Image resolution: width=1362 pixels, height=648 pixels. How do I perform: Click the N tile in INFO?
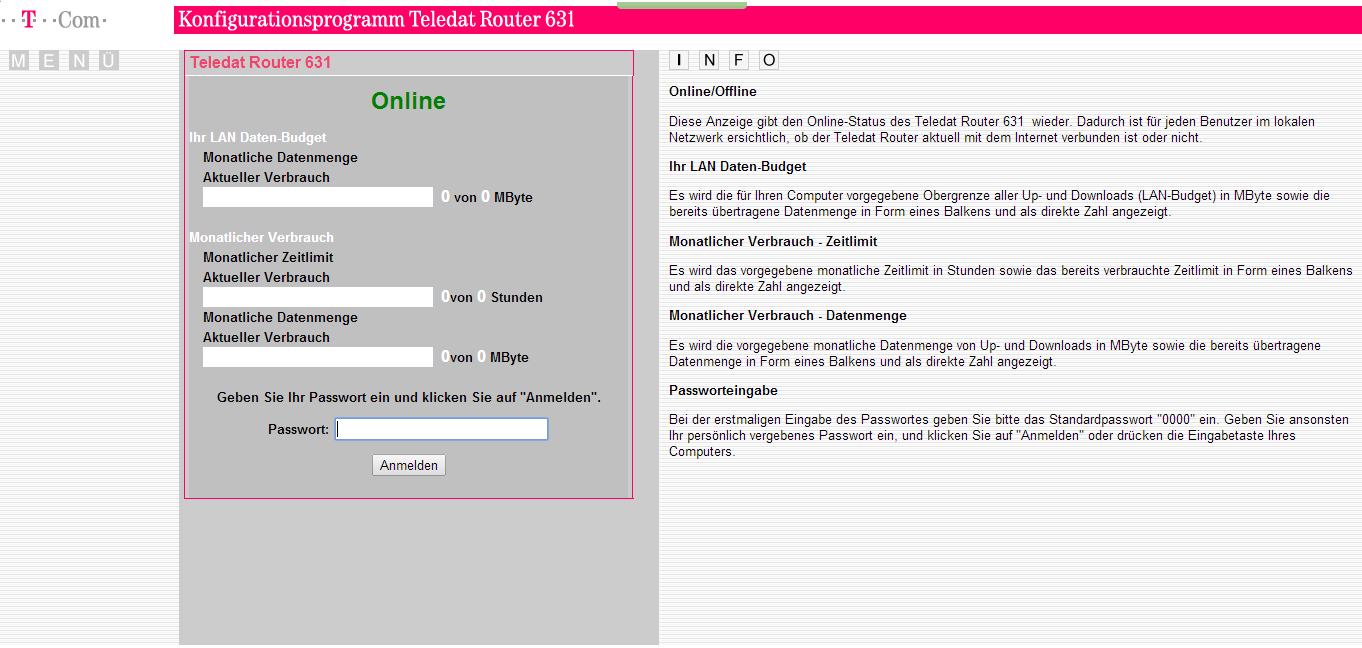point(709,60)
